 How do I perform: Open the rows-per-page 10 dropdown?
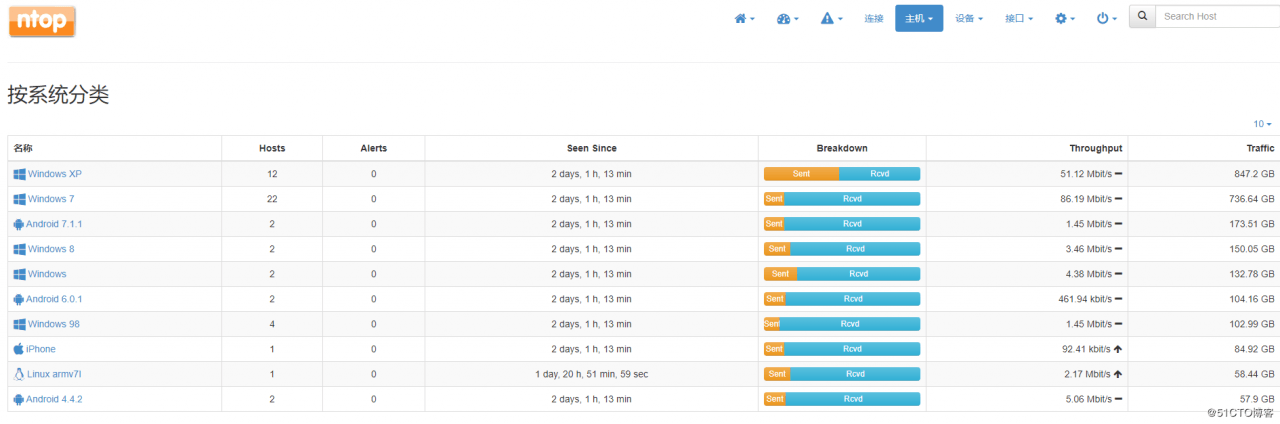coord(1262,124)
